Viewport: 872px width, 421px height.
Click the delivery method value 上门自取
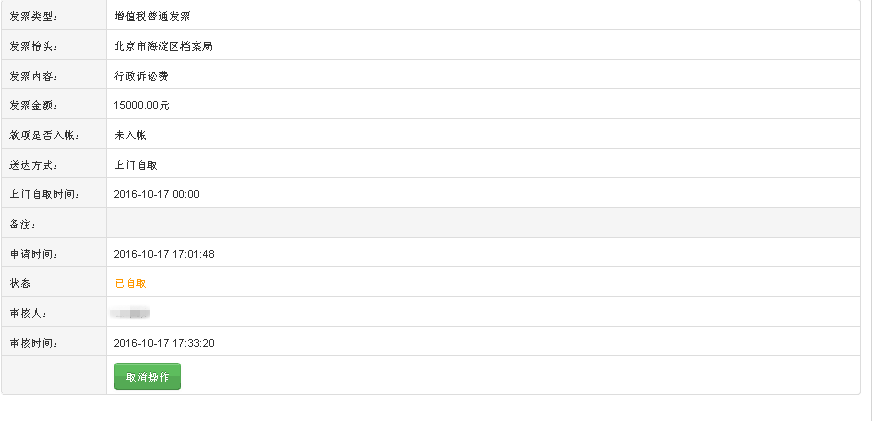click(136, 165)
